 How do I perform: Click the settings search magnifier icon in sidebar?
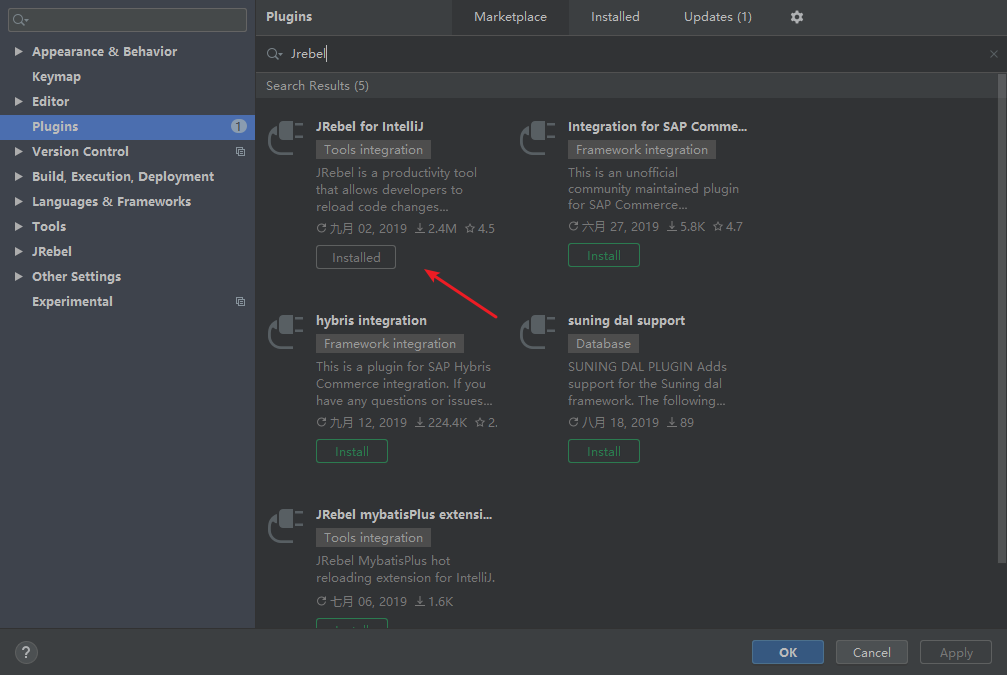point(21,20)
